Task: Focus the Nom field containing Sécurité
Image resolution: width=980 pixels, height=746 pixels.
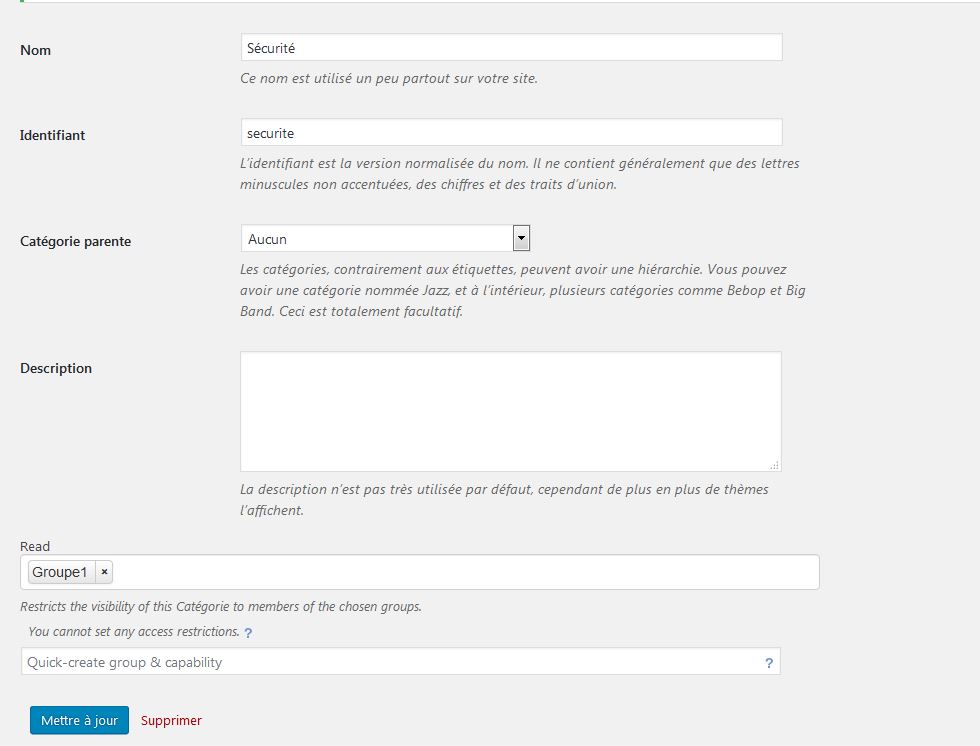Action: [510, 48]
